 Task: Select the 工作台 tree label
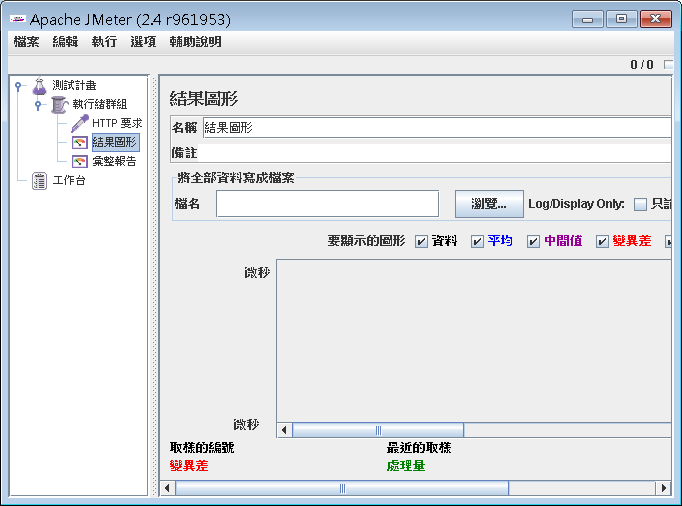point(69,180)
